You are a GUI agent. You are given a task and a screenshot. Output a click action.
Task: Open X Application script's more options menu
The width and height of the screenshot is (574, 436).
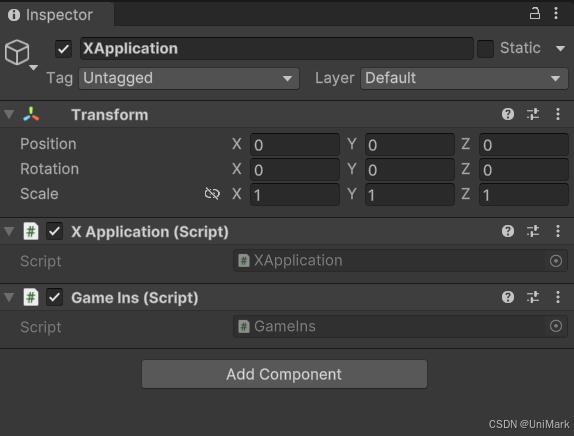(558, 231)
